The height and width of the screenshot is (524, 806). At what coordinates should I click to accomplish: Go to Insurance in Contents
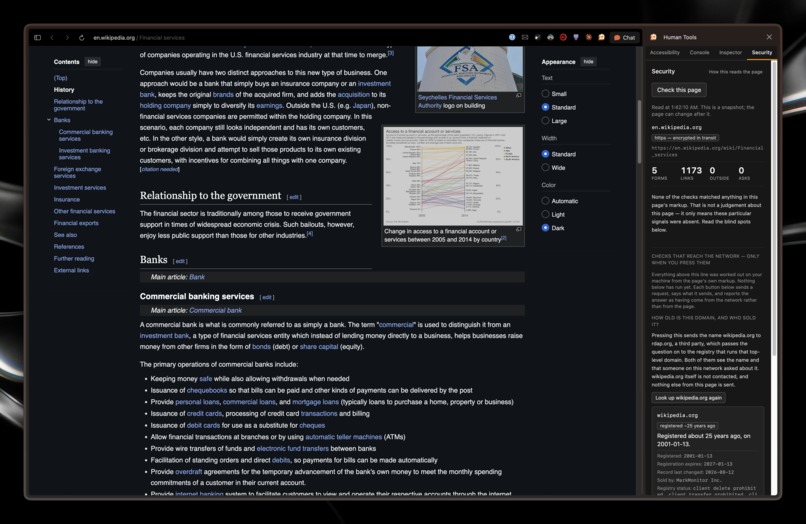(x=67, y=200)
